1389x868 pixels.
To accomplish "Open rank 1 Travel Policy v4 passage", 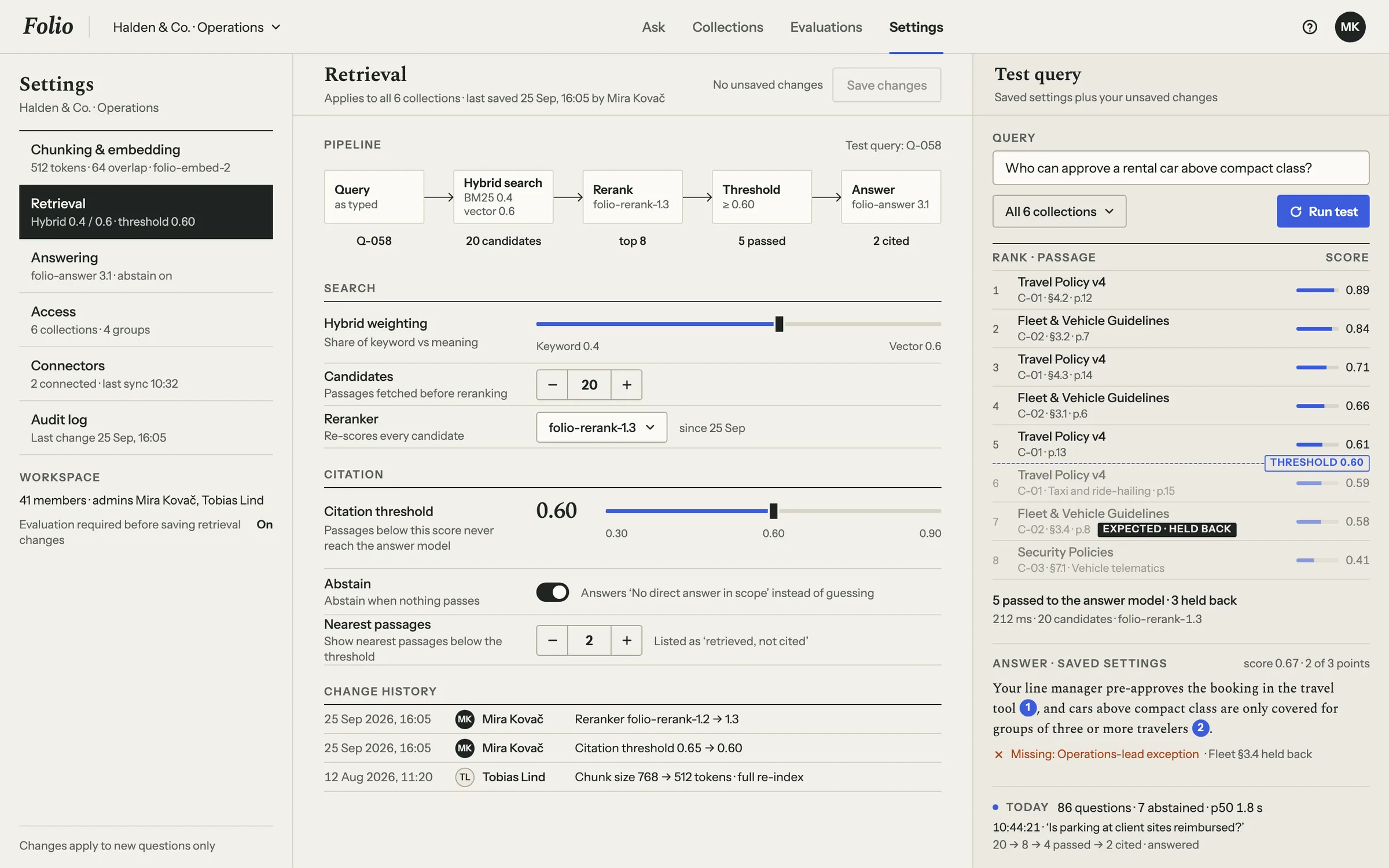I will tap(1181, 289).
